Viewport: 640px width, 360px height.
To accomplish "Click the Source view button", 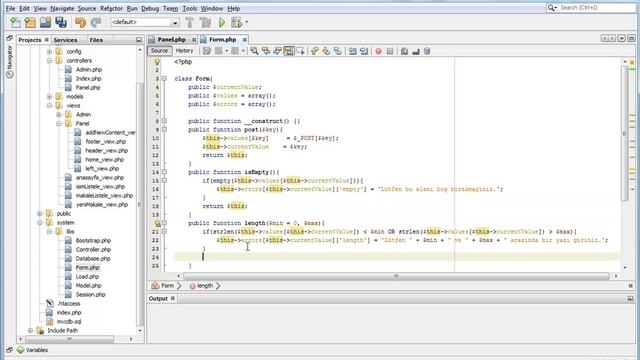I will tap(159, 51).
